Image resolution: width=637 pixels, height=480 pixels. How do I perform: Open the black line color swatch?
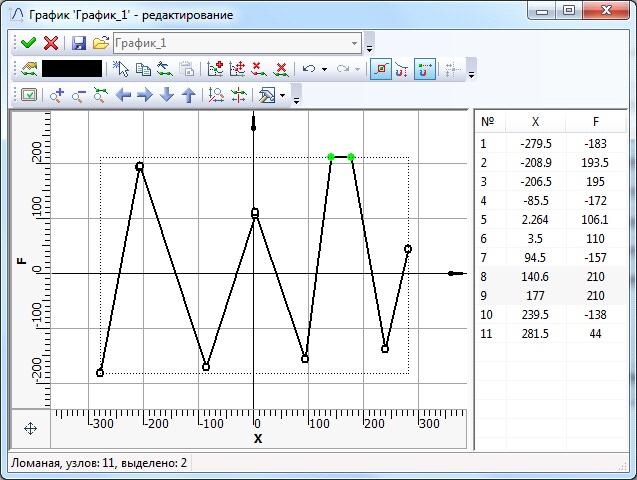point(71,69)
